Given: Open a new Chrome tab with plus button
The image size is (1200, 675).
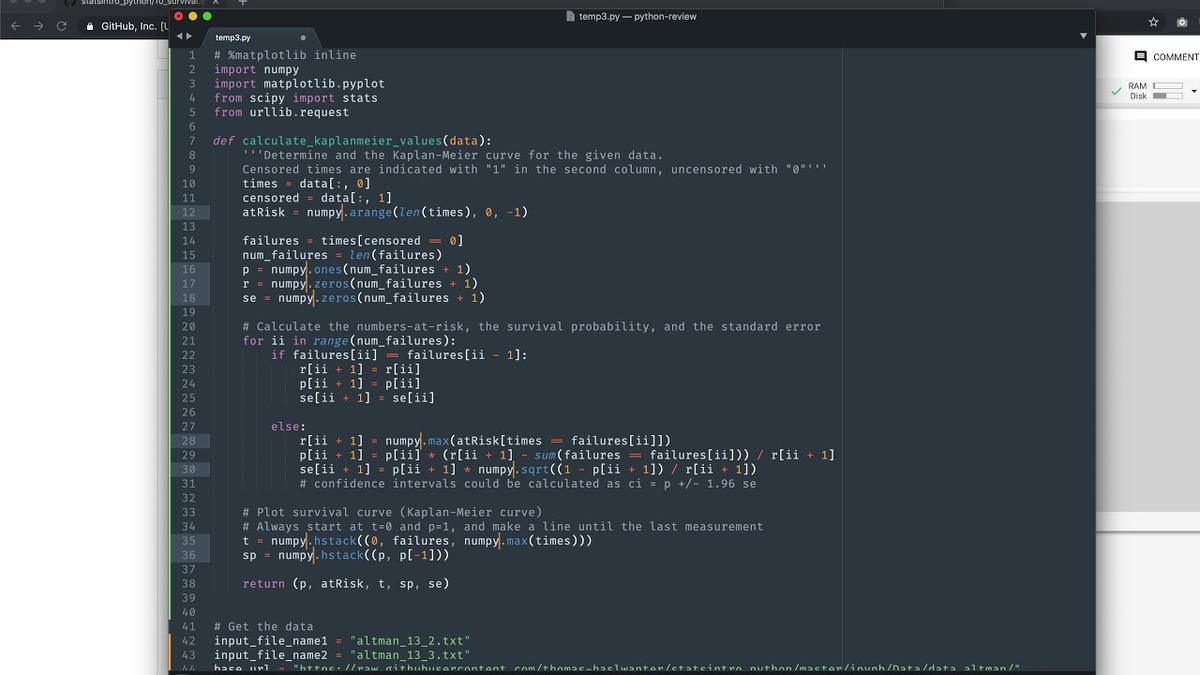Looking at the screenshot, I should pyautogui.click(x=241, y=3).
